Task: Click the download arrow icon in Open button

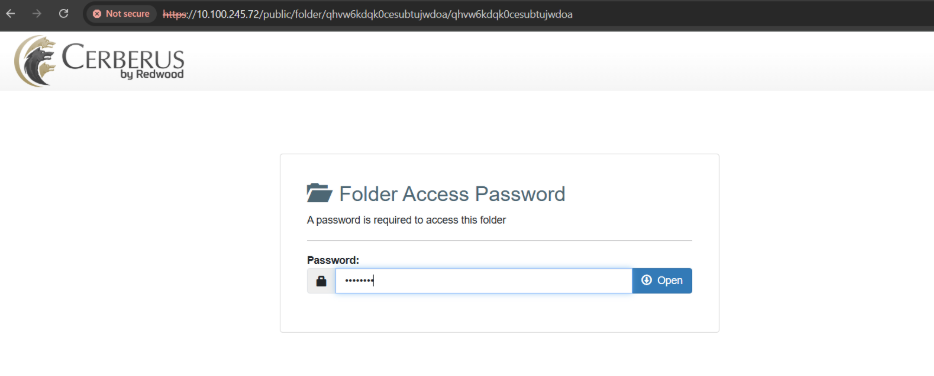Action: pyautogui.click(x=646, y=280)
